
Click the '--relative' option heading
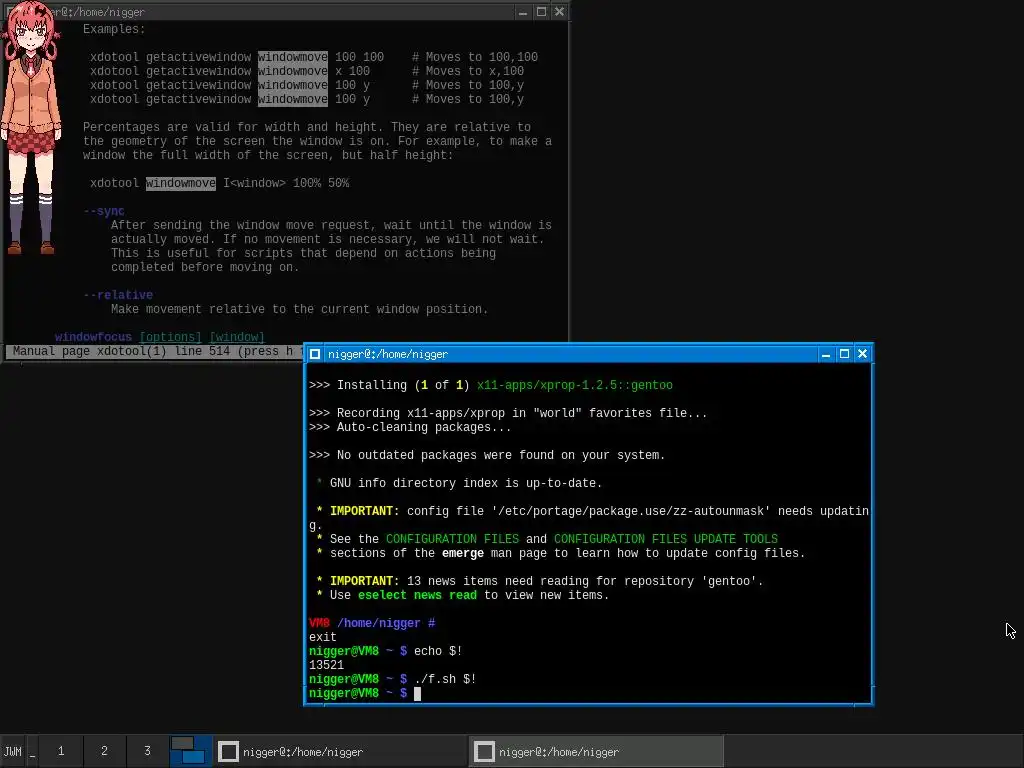pyautogui.click(x=118, y=295)
